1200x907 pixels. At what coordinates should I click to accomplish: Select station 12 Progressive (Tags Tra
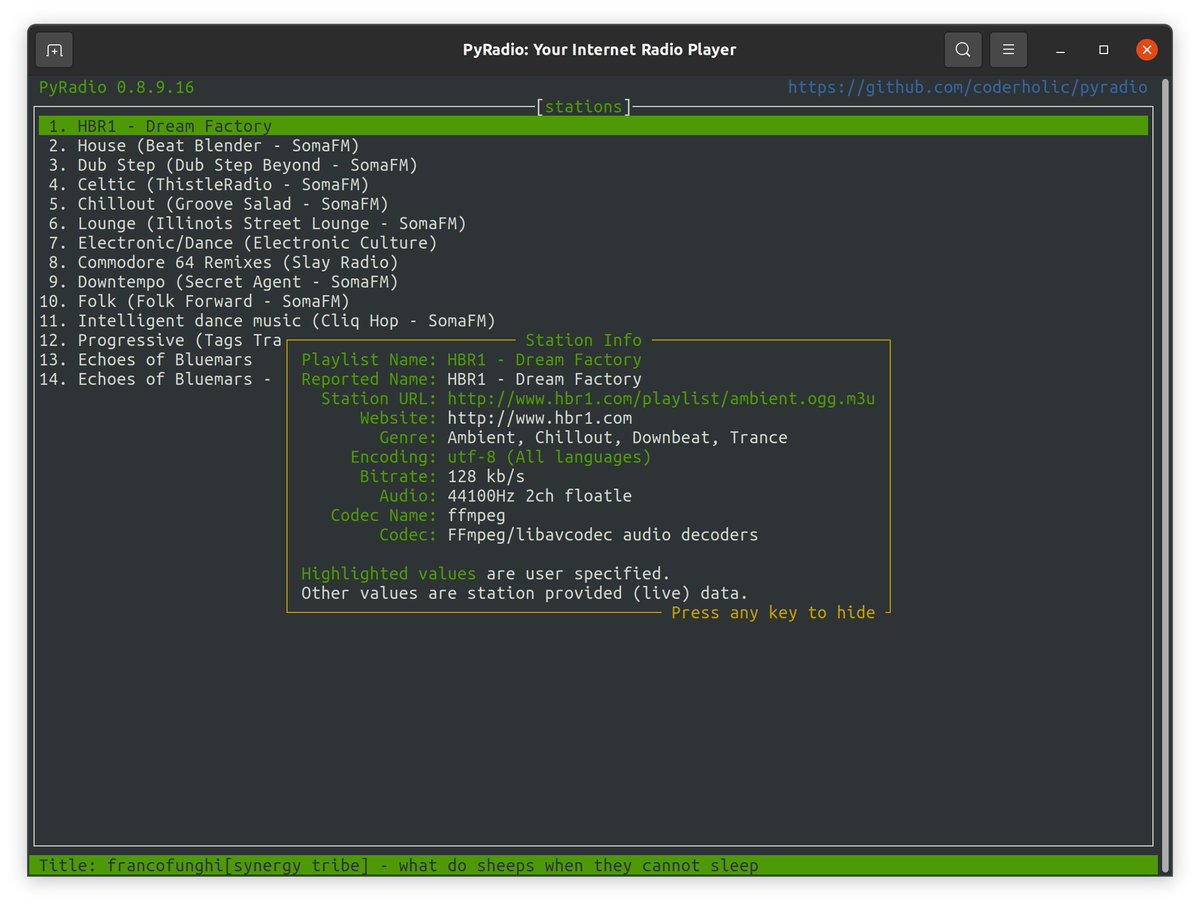click(x=160, y=340)
